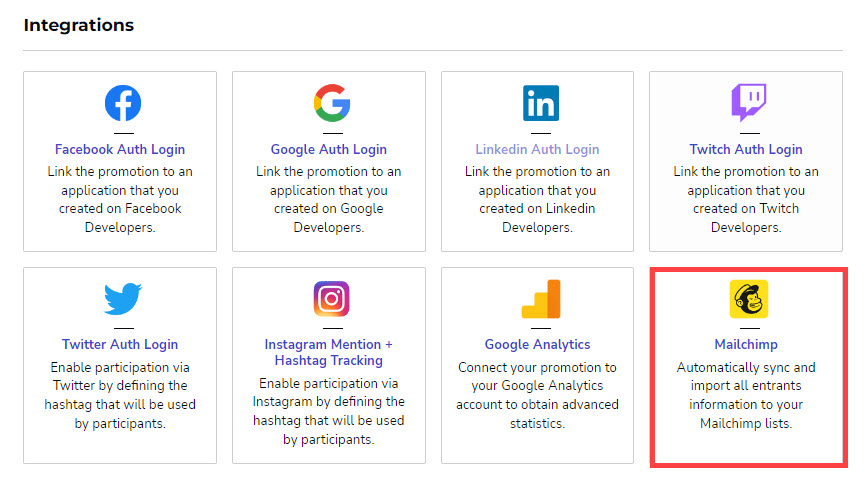
Task: Select the Mailchimp card description text
Action: [x=747, y=396]
